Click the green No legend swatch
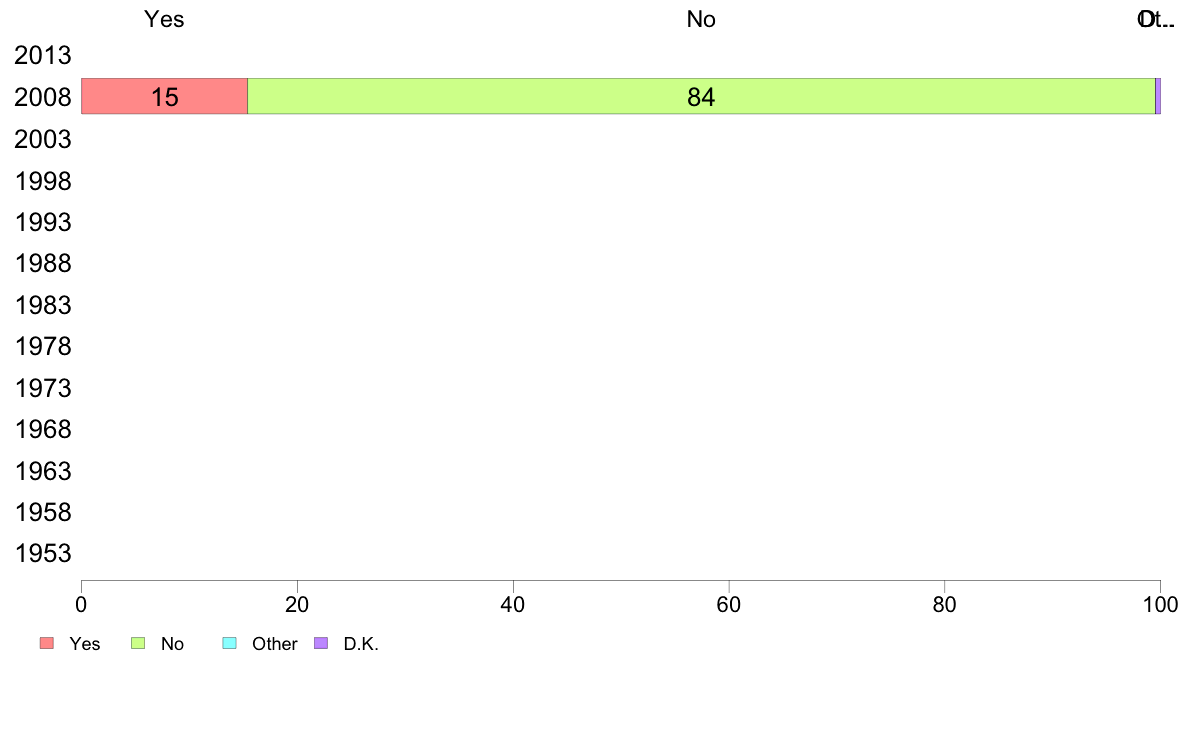 pos(138,644)
